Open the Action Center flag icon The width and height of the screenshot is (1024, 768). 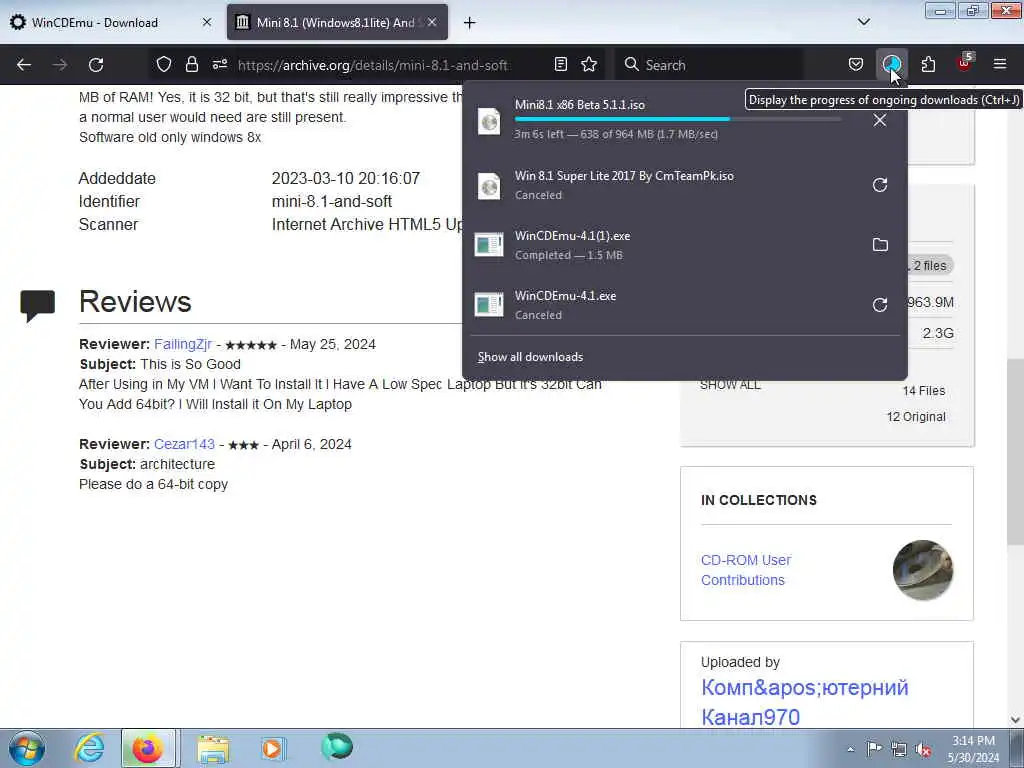coord(874,749)
